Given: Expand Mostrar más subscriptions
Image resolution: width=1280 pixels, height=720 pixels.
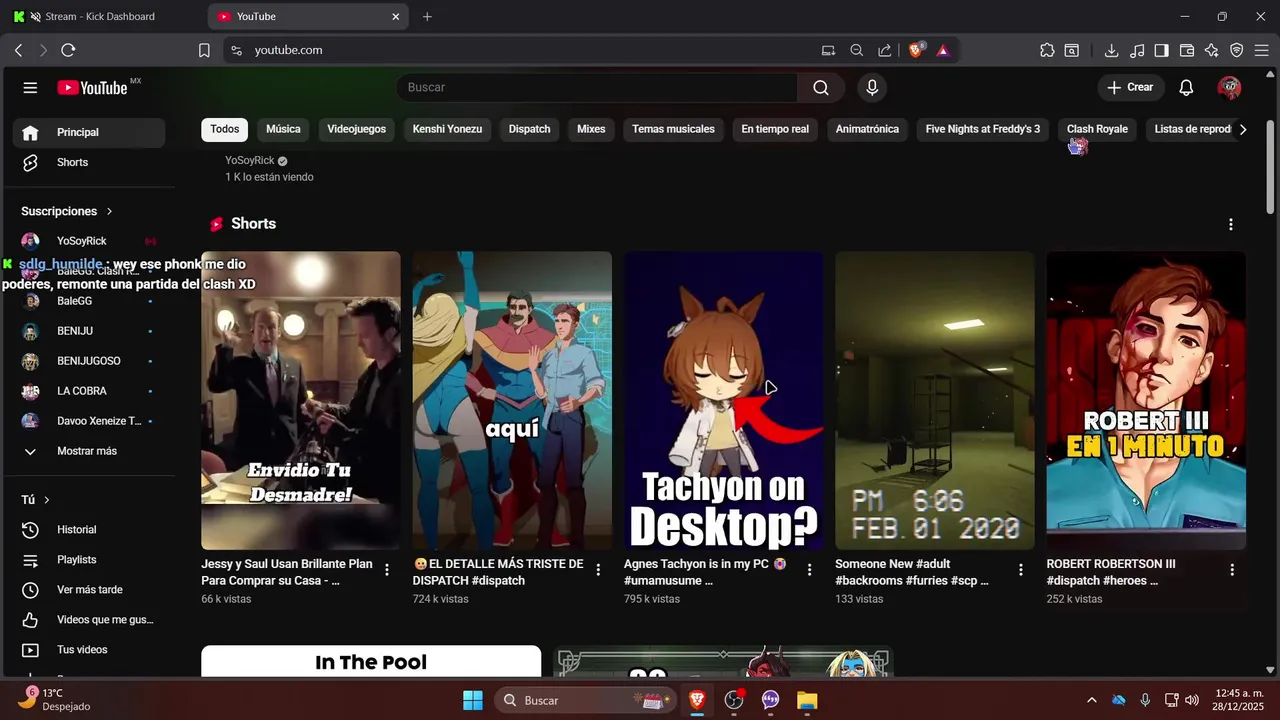Looking at the screenshot, I should click(x=89, y=451).
